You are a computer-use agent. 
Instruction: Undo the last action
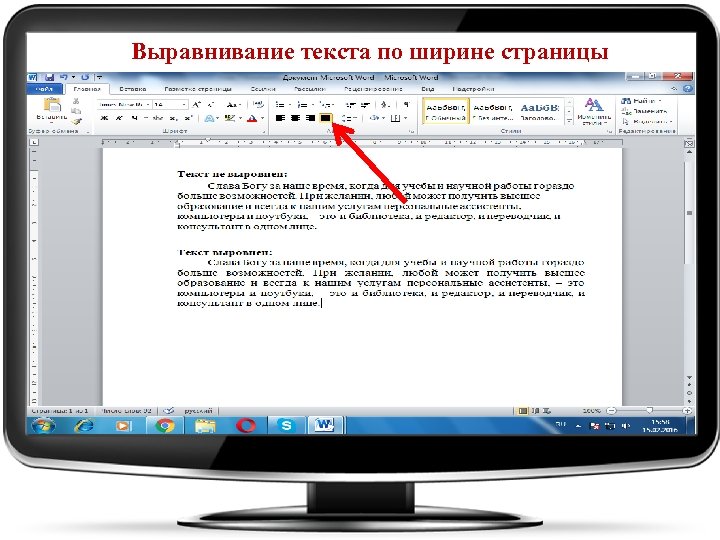pyautogui.click(x=64, y=78)
